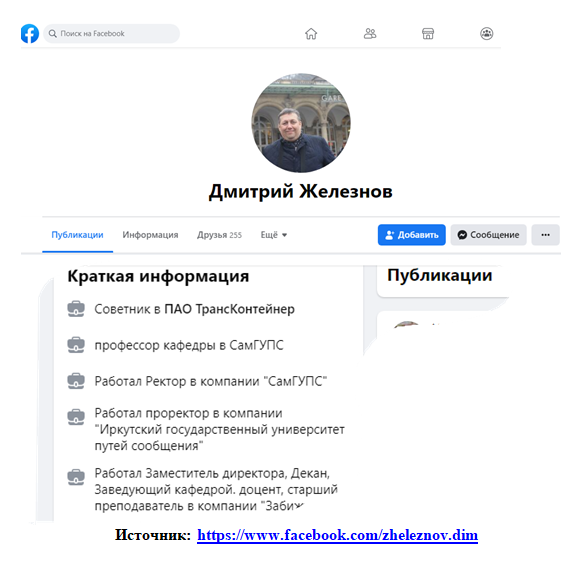The width and height of the screenshot is (582, 572).
Task: Click the Сообщение button
Action: (488, 235)
